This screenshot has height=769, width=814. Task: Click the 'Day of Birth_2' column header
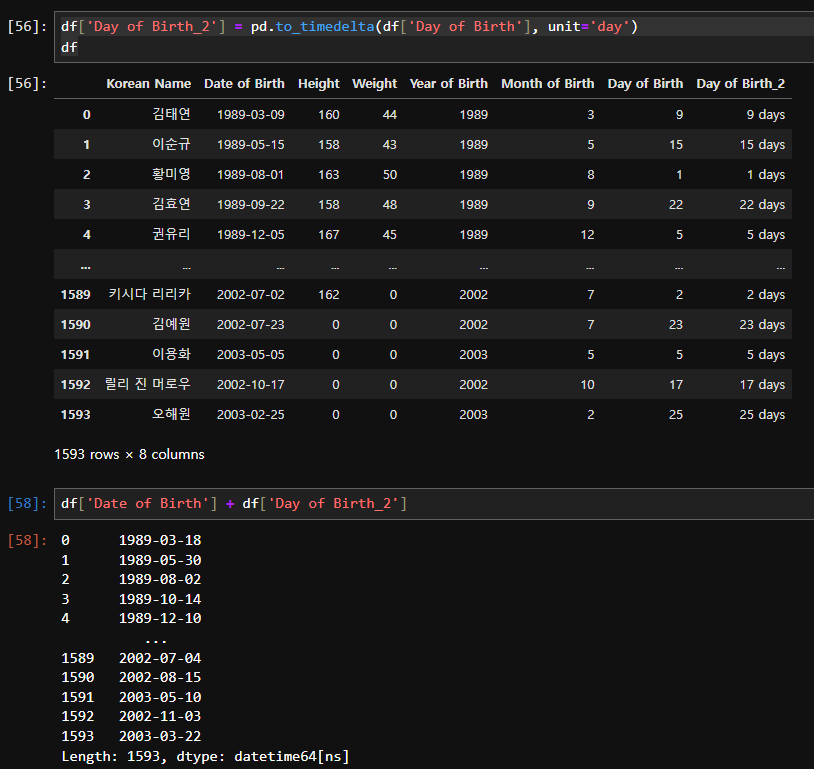click(740, 84)
